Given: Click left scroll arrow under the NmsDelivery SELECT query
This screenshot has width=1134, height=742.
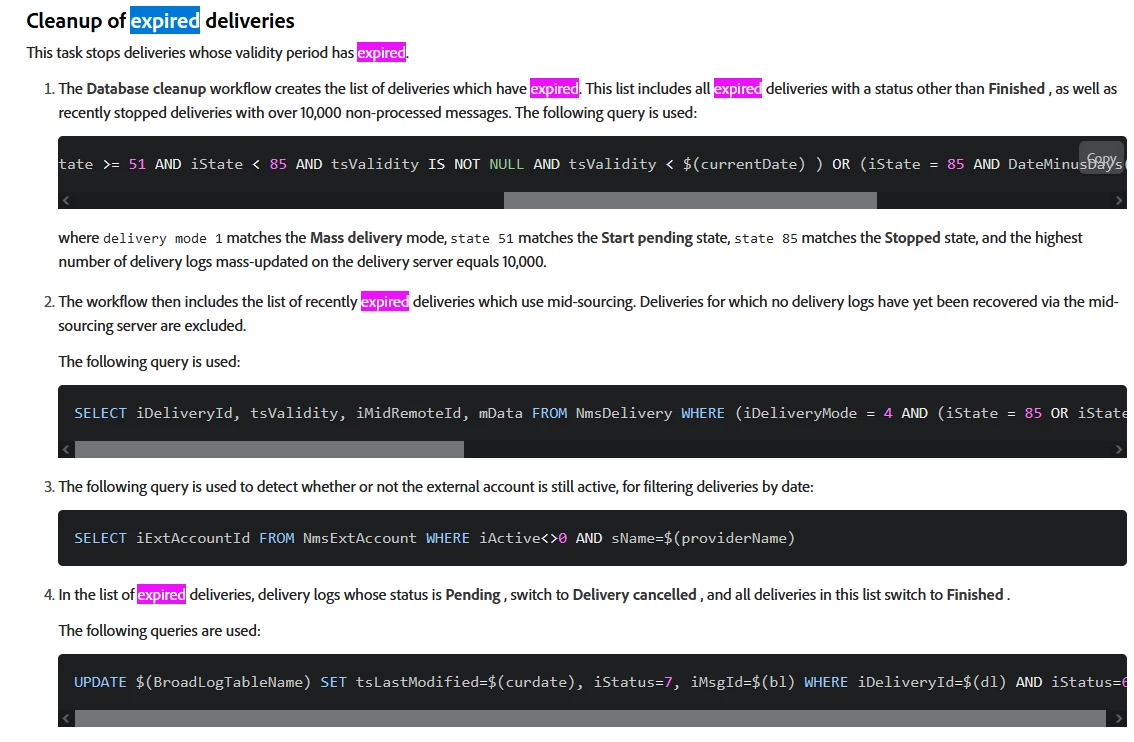Looking at the screenshot, I should (x=66, y=449).
